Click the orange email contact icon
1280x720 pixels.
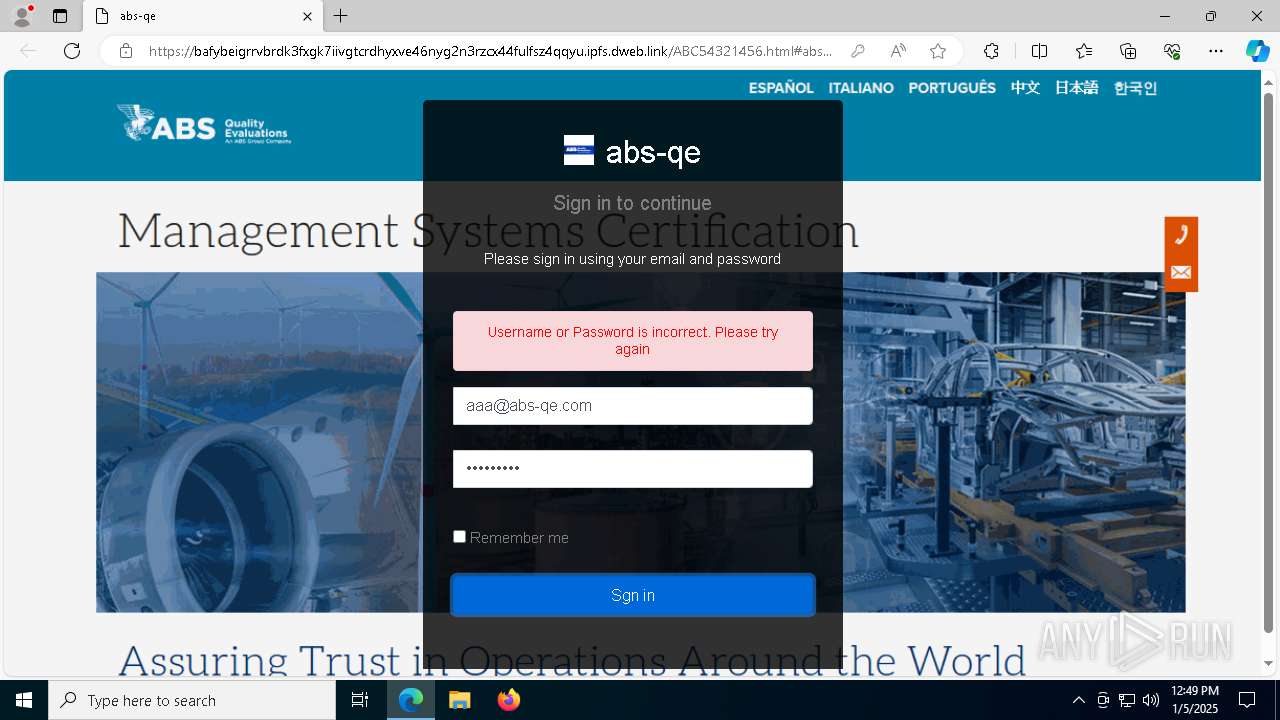point(1181,273)
